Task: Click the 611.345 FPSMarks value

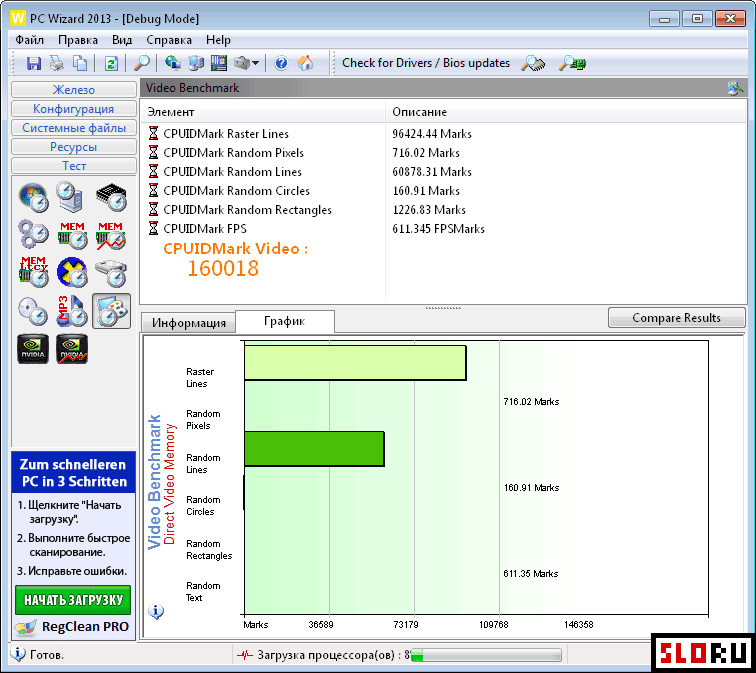Action: tap(438, 229)
